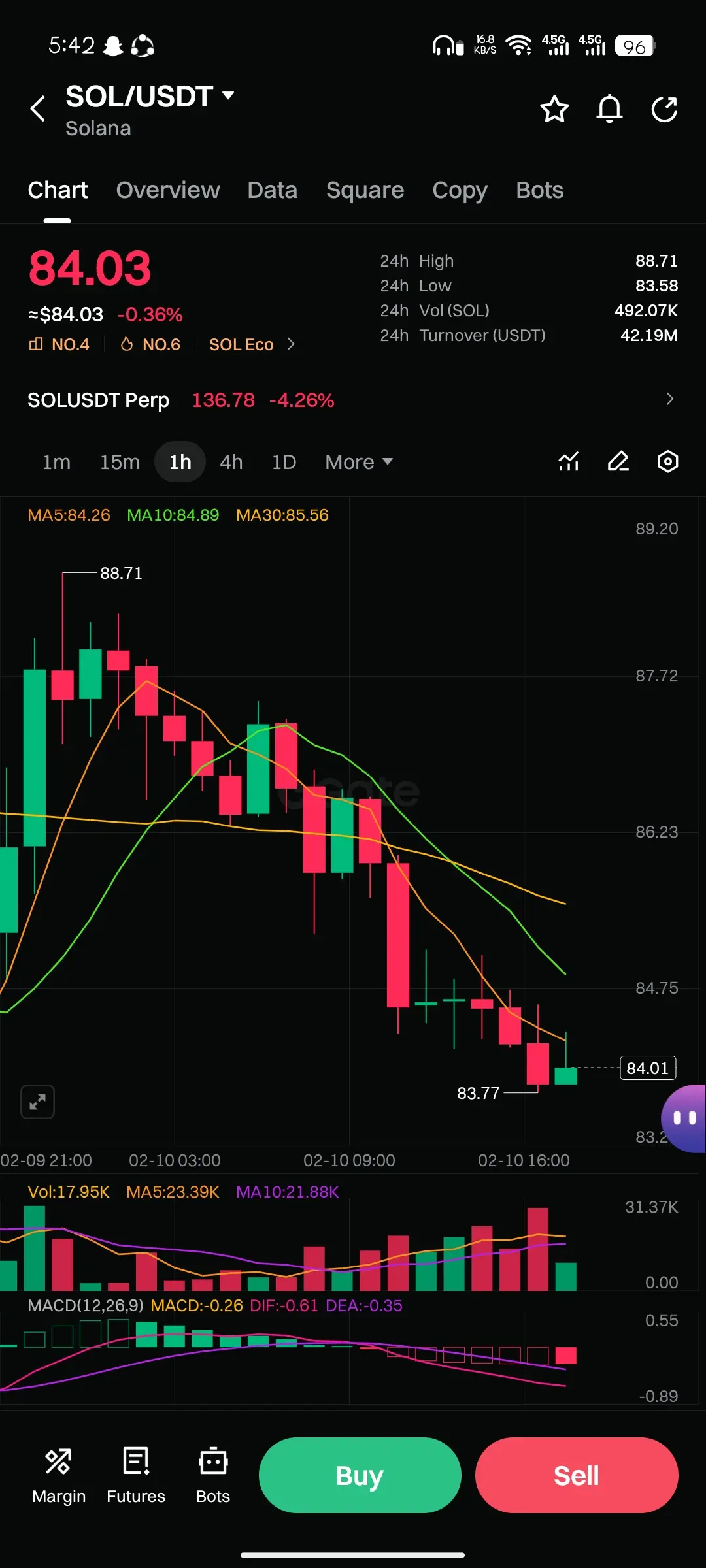This screenshot has height=1568, width=706.
Task: Tap SOLUSDT Perp price 136.78
Action: point(223,400)
